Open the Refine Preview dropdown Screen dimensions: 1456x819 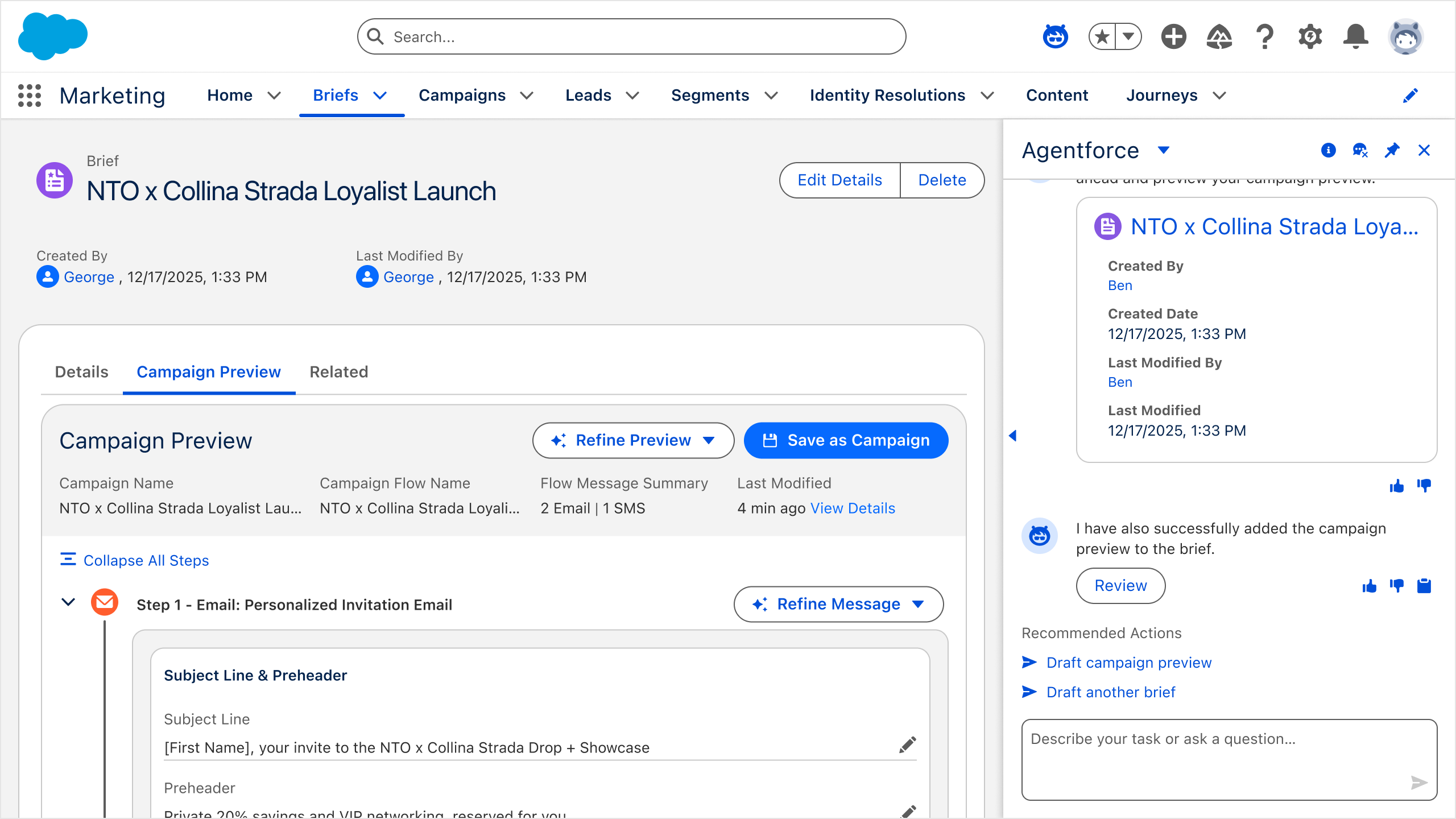634,440
